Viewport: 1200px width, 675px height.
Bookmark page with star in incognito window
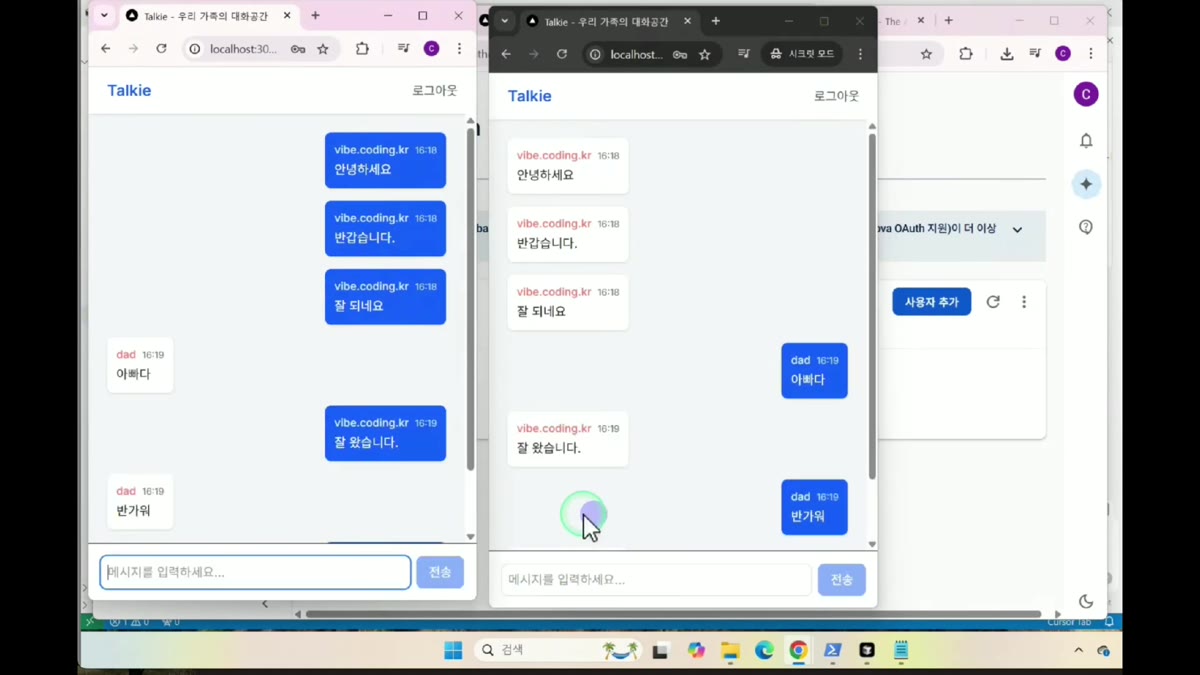[705, 54]
